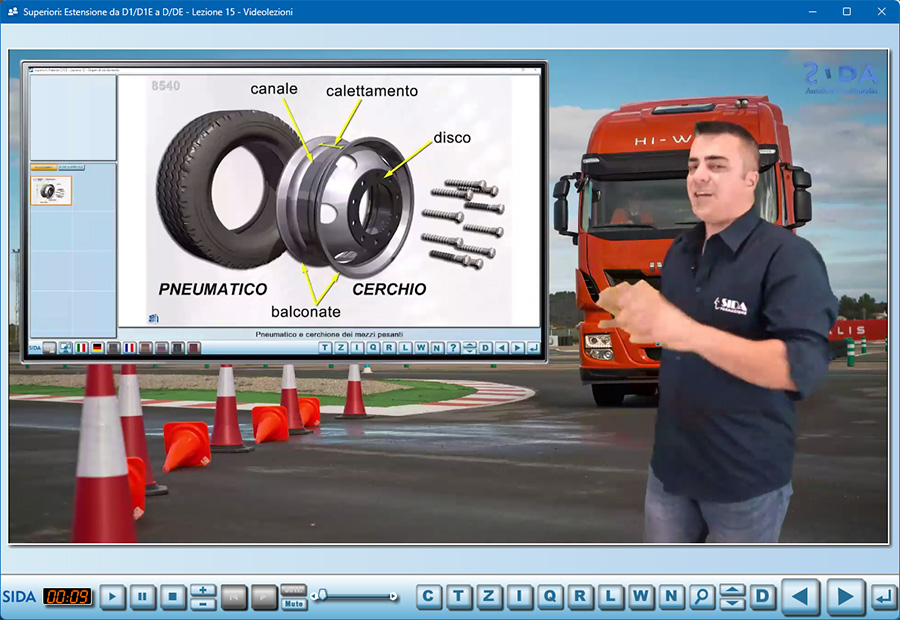This screenshot has width=900, height=620.
Task: Select the Z toolbar button
Action: (x=489, y=597)
